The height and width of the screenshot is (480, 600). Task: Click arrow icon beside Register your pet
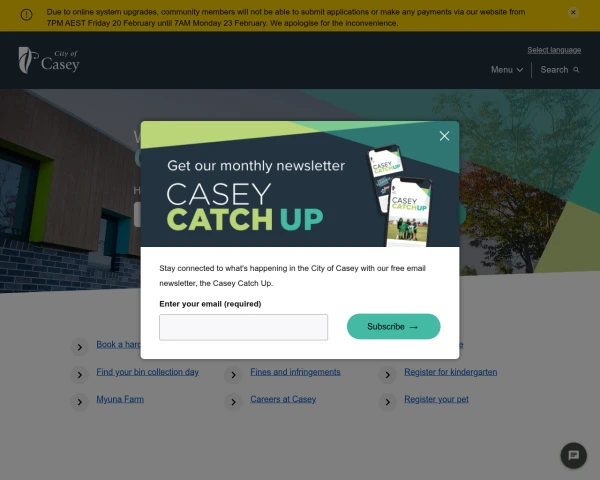(388, 402)
